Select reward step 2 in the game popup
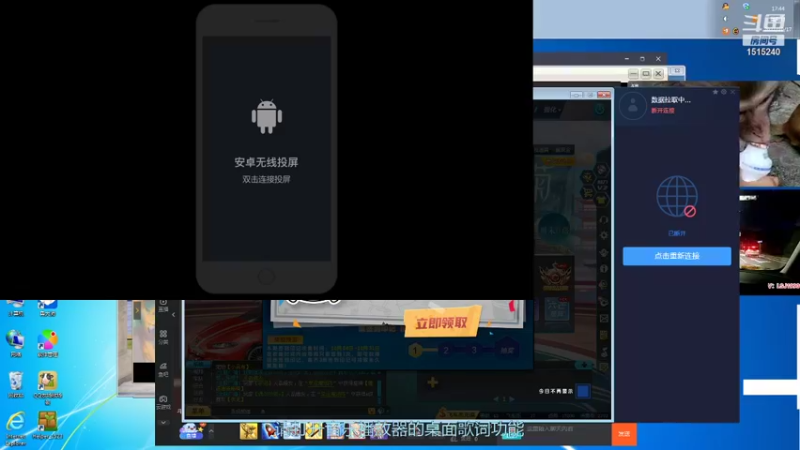Image resolution: width=800 pixels, height=450 pixels. tap(446, 351)
